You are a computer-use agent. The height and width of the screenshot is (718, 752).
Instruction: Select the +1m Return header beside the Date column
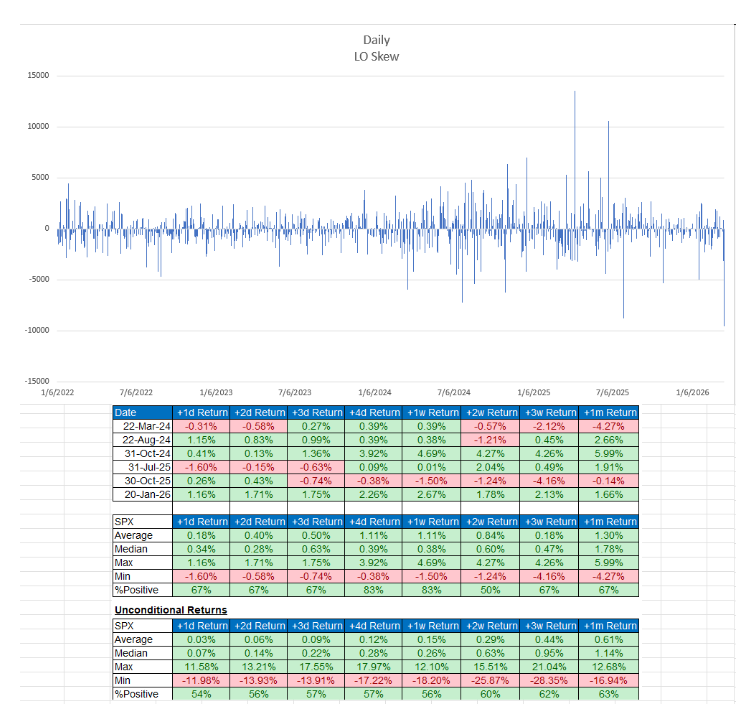[x=607, y=412]
